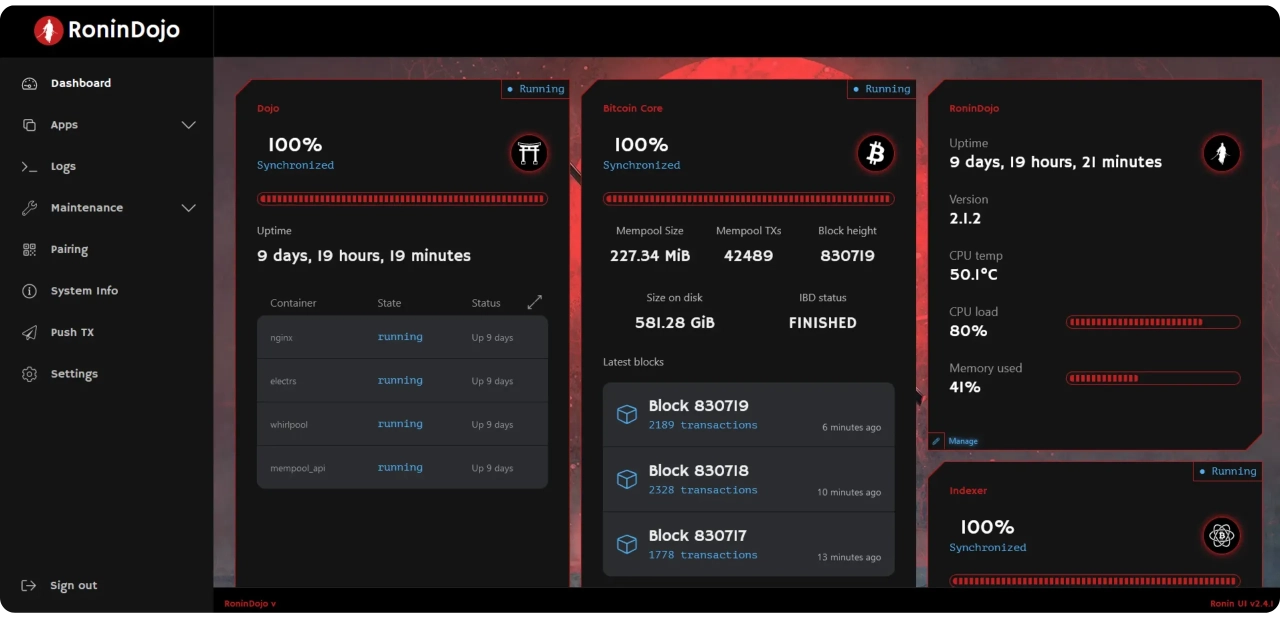Screen dimensions: 1280x618
Task: Click the Sign out link
Action: coord(74,586)
